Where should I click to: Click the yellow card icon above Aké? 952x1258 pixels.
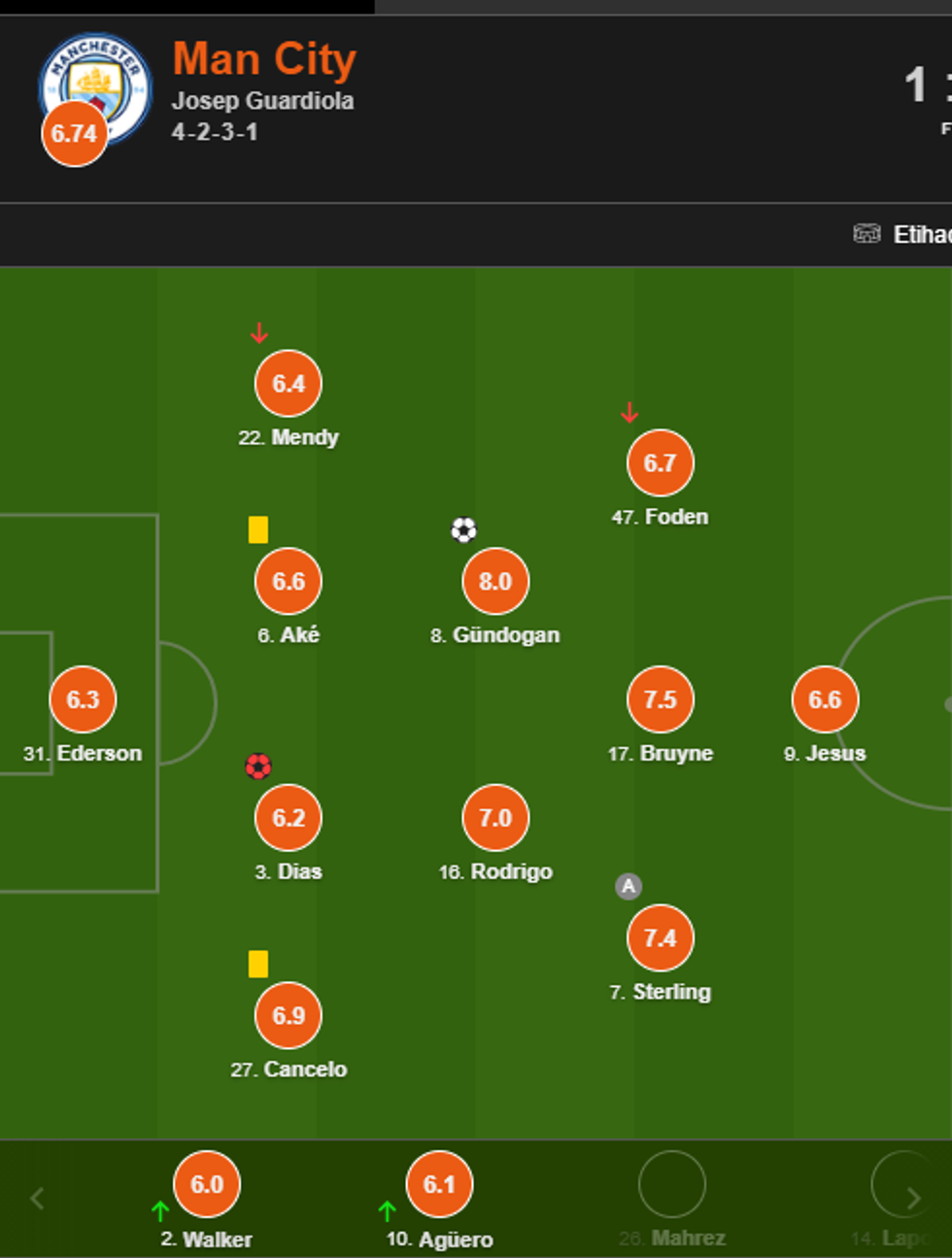pyautogui.click(x=258, y=529)
